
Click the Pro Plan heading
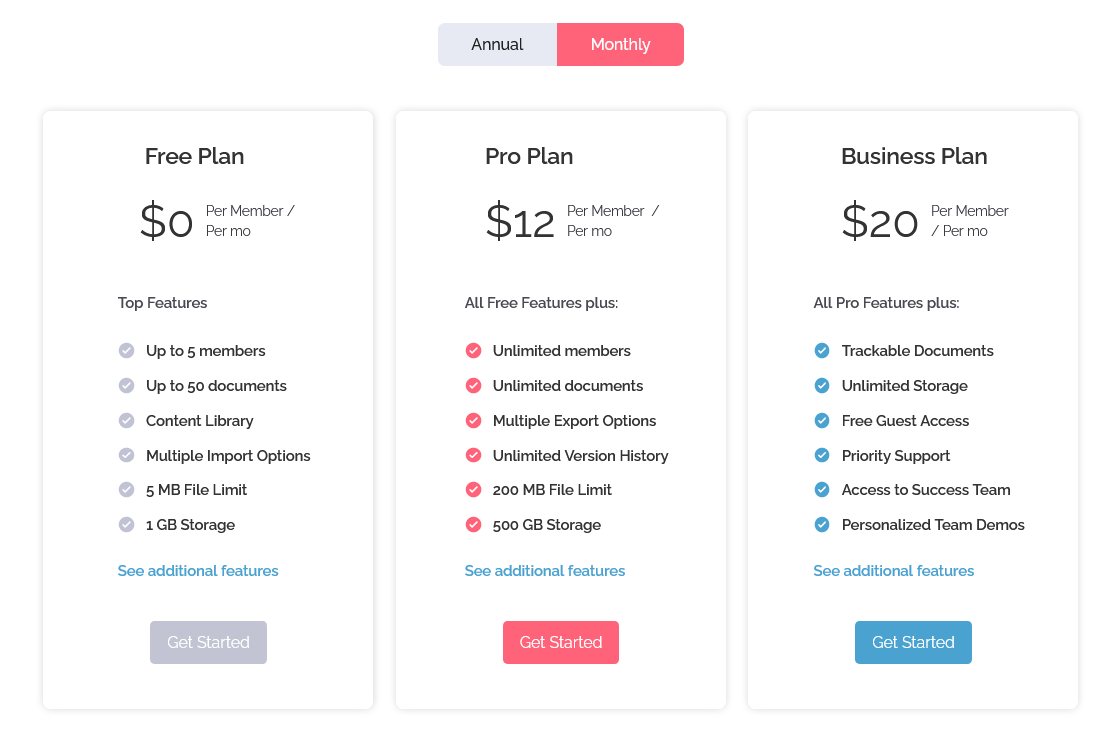pyautogui.click(x=529, y=157)
